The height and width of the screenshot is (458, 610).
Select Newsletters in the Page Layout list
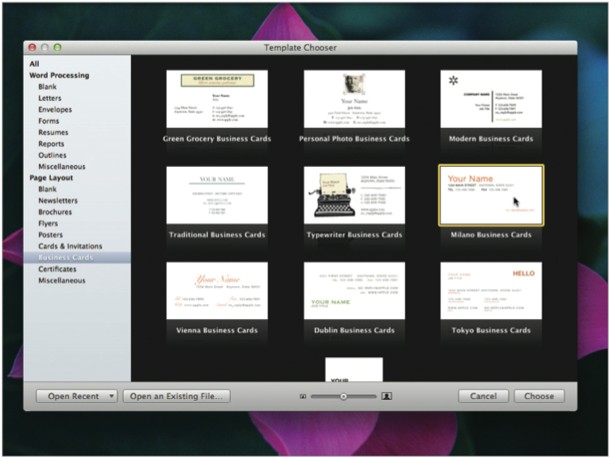click(x=57, y=201)
